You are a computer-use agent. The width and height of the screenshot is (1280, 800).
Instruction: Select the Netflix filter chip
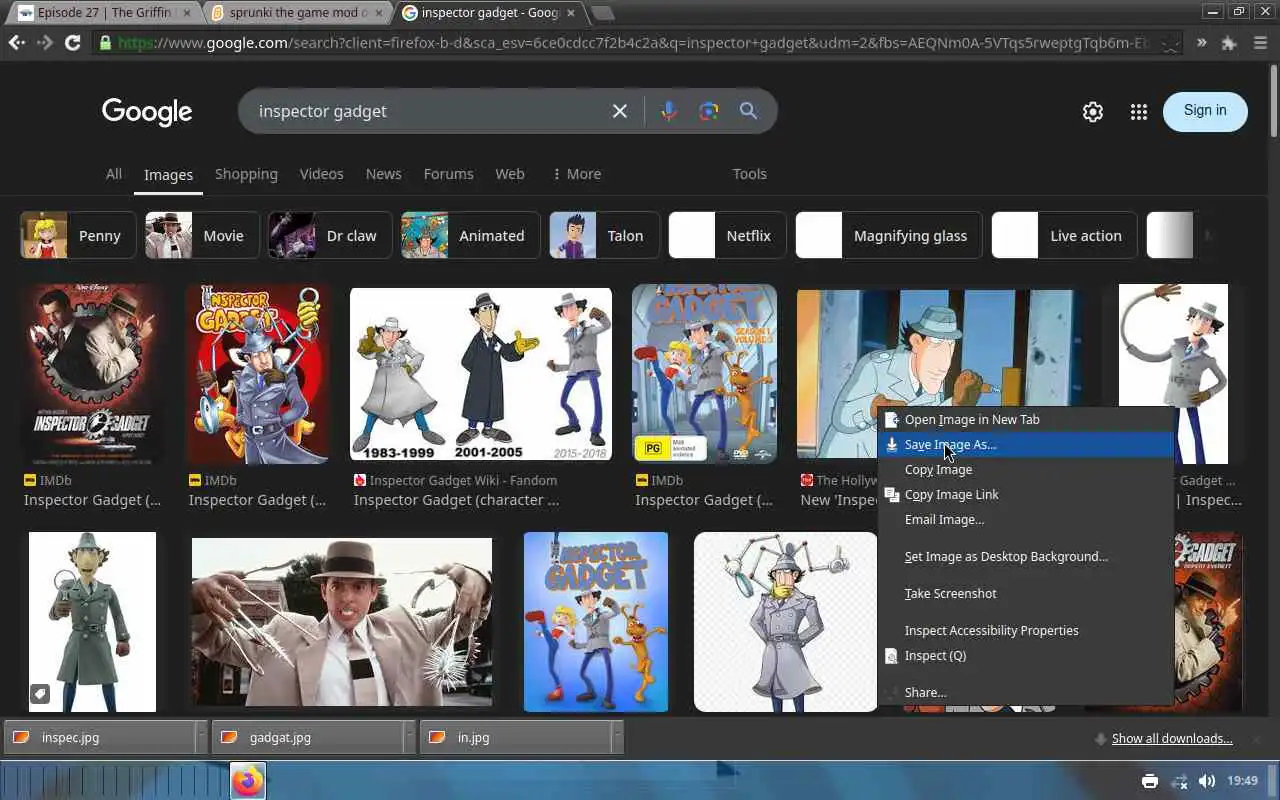(727, 235)
